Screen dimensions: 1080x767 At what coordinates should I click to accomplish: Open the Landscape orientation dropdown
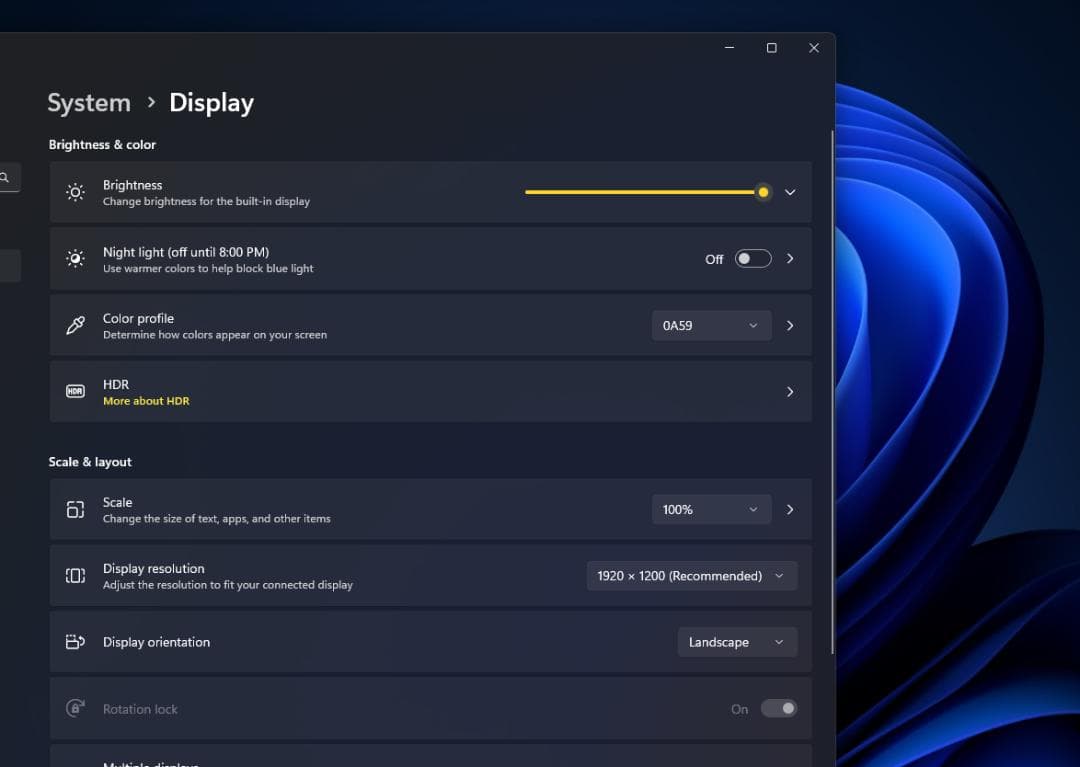[x=737, y=642]
